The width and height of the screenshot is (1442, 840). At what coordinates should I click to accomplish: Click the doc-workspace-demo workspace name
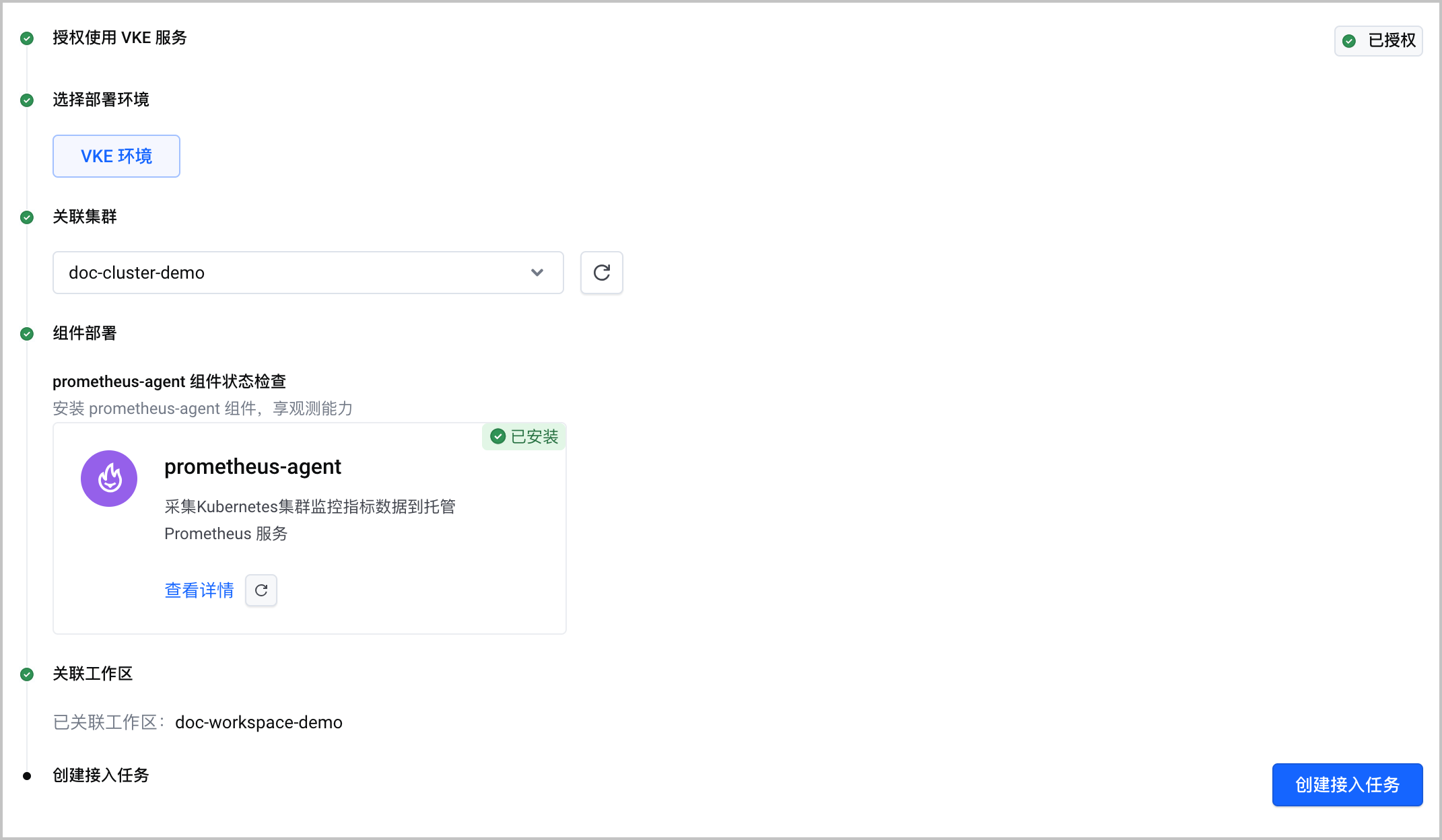[259, 722]
